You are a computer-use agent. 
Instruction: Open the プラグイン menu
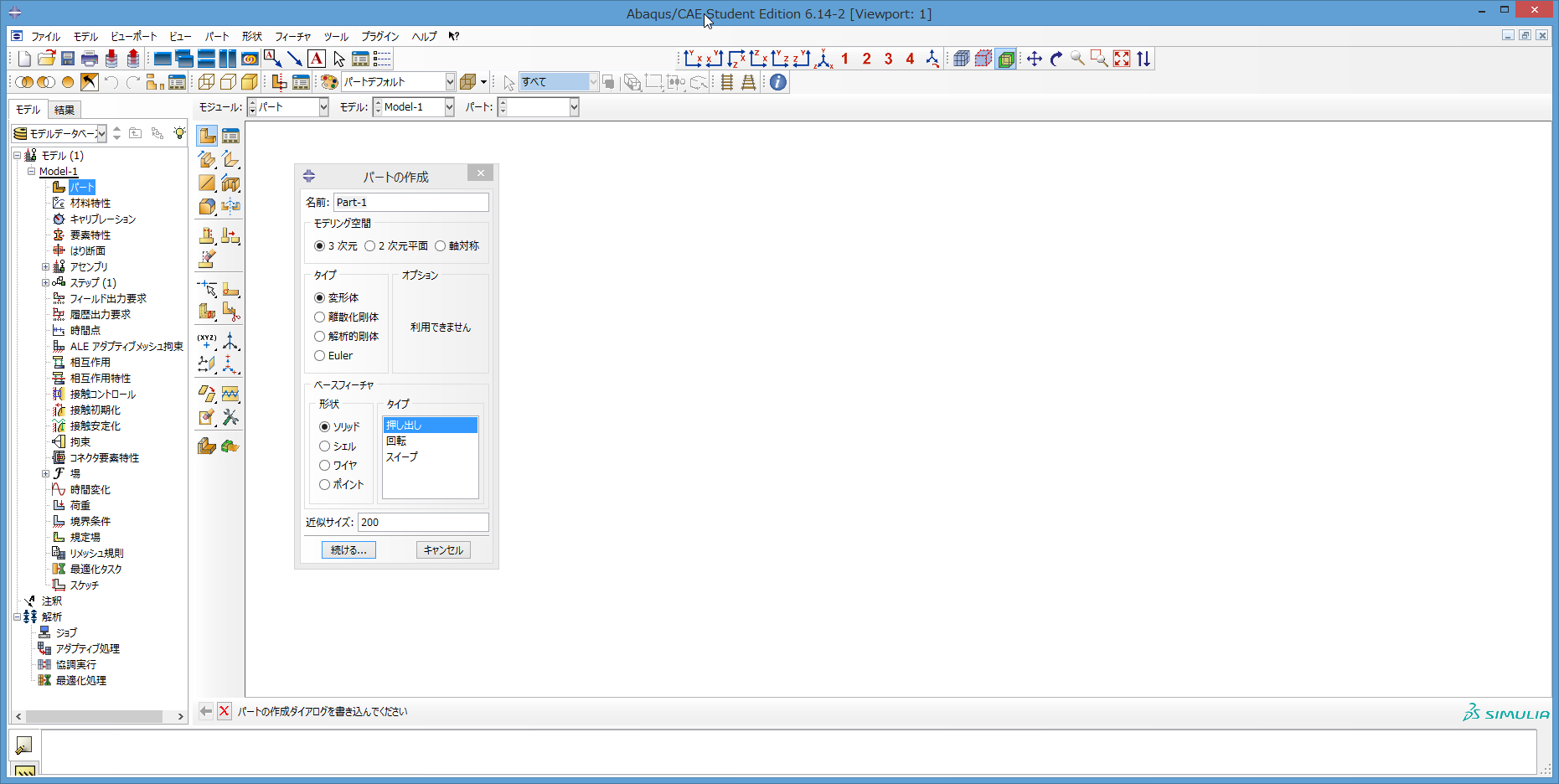(x=379, y=36)
